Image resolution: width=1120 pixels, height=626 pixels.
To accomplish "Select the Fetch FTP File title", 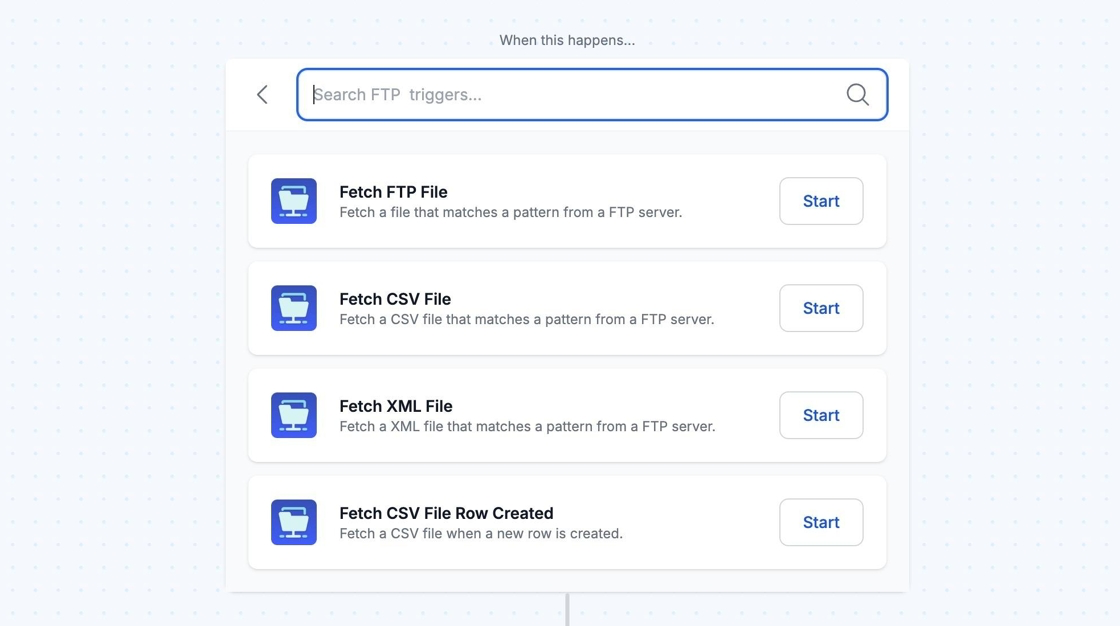I will pyautogui.click(x=393, y=192).
